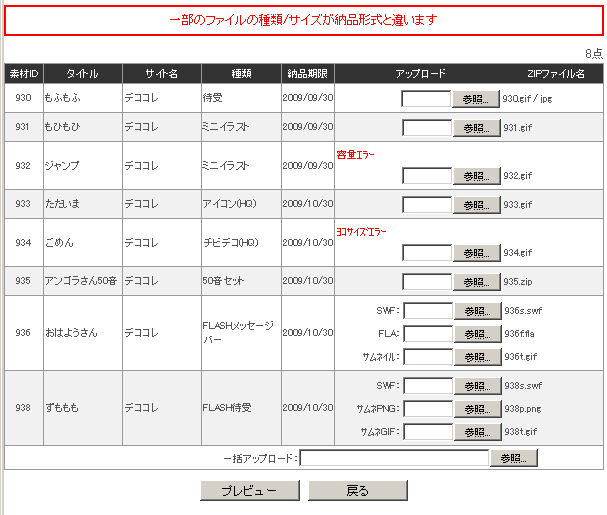Click 参照 button next to 933.gif
The width and height of the screenshot is (607, 515).
tap(476, 204)
